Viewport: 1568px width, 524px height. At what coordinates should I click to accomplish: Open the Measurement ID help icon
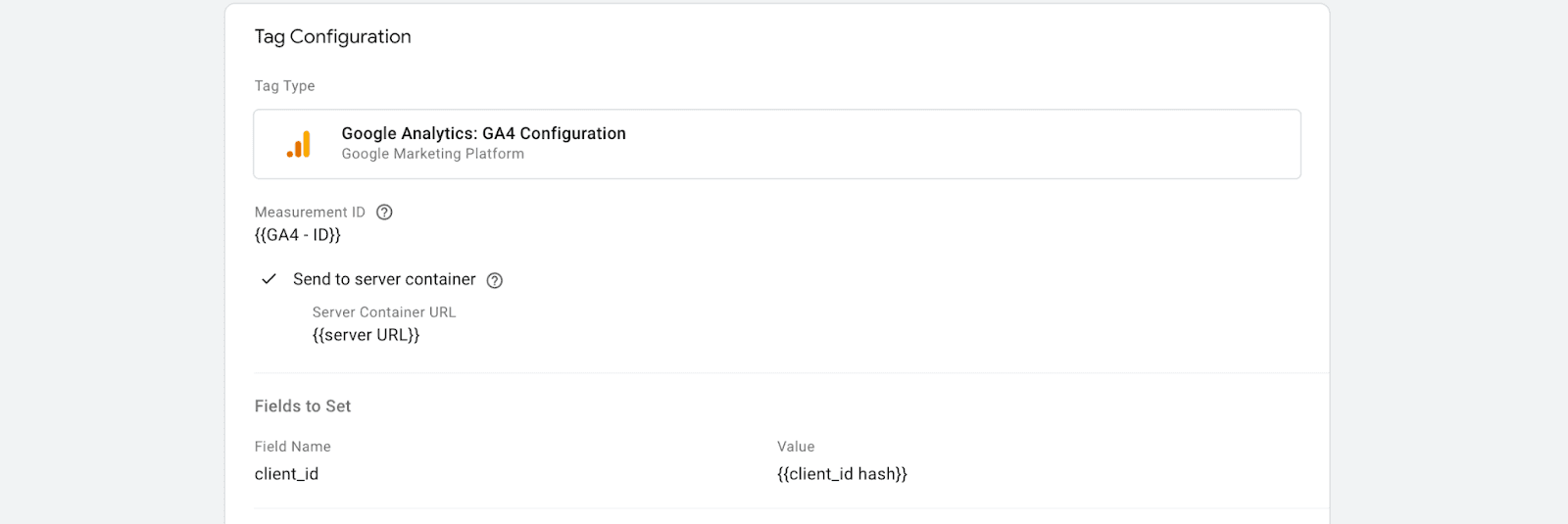click(384, 212)
